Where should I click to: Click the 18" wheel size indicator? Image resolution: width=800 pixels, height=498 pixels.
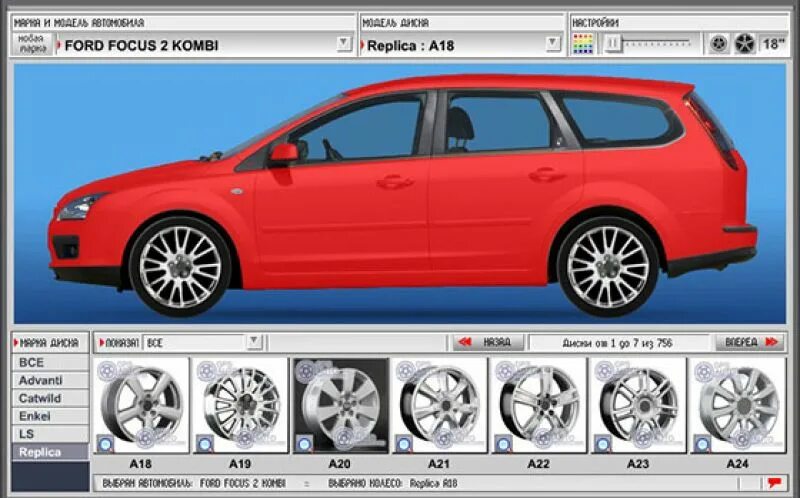[x=773, y=44]
